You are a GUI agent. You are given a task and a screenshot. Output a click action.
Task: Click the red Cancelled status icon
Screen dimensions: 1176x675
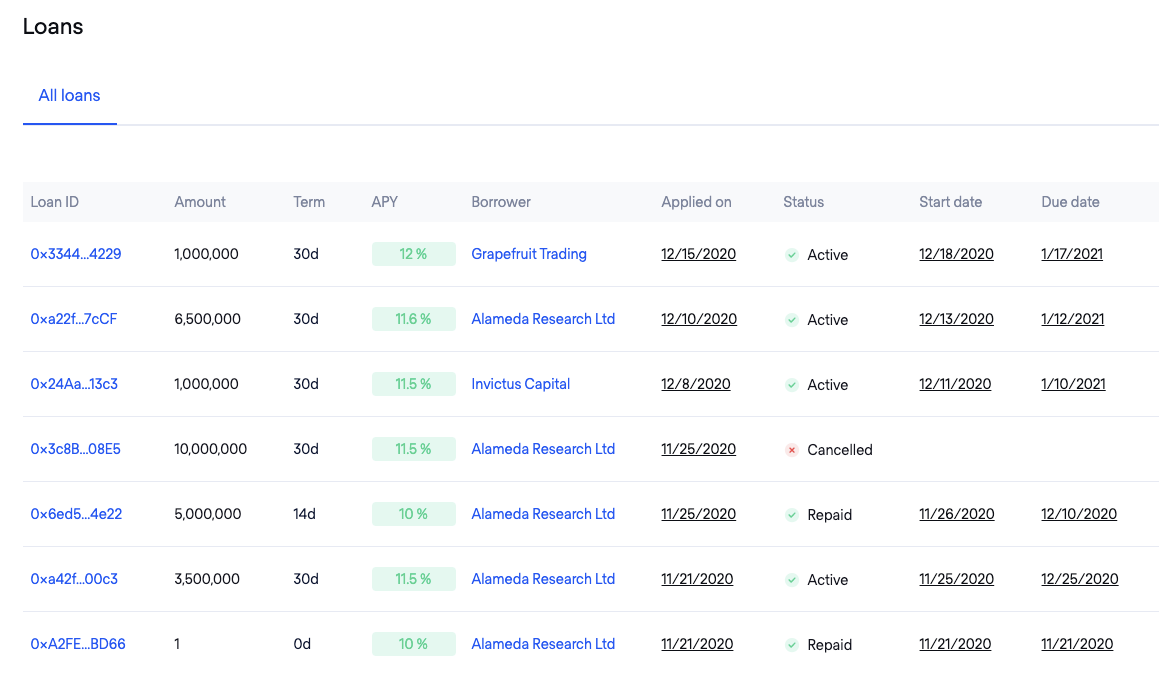tap(791, 450)
